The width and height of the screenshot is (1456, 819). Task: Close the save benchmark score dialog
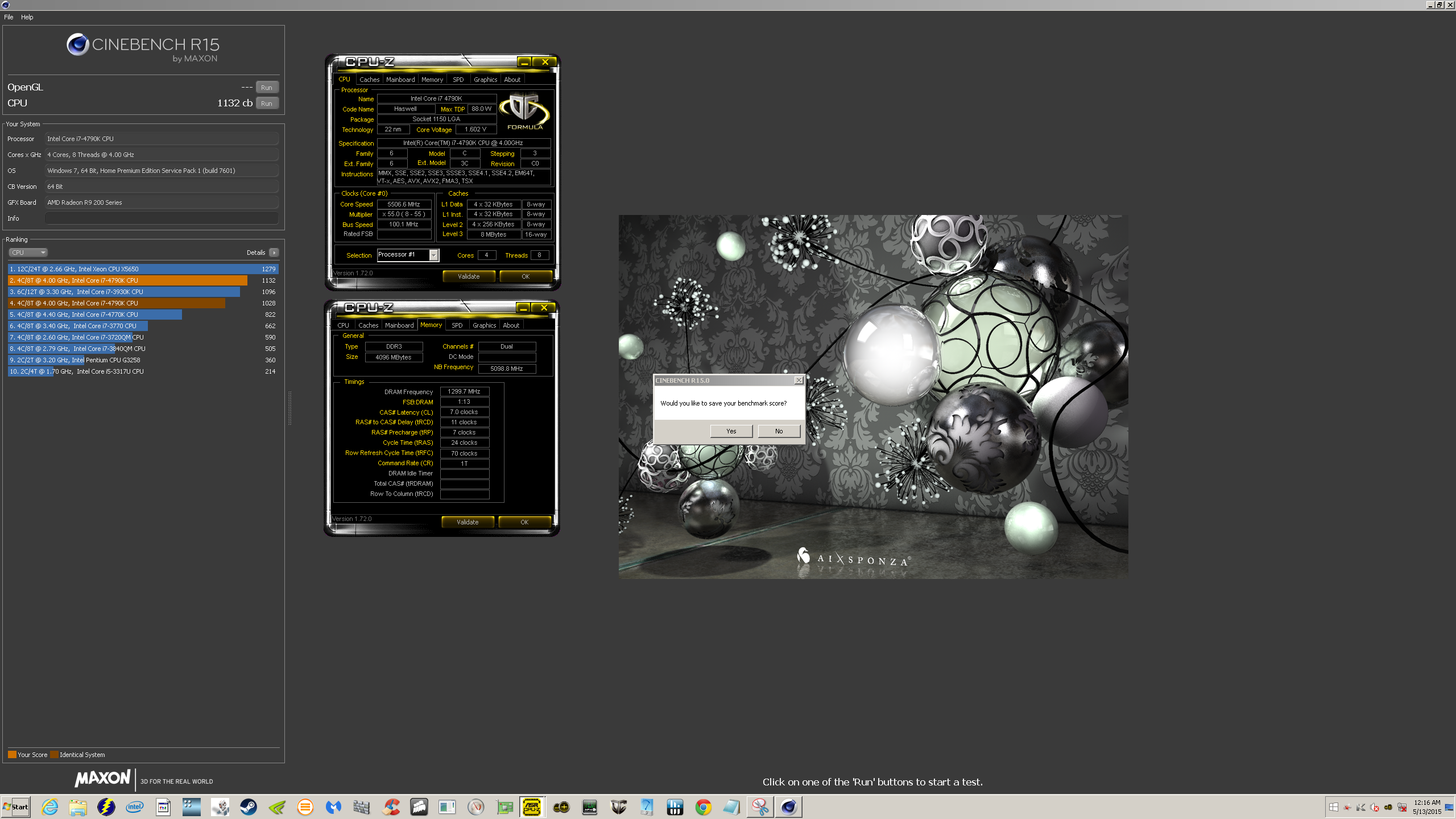[x=799, y=380]
